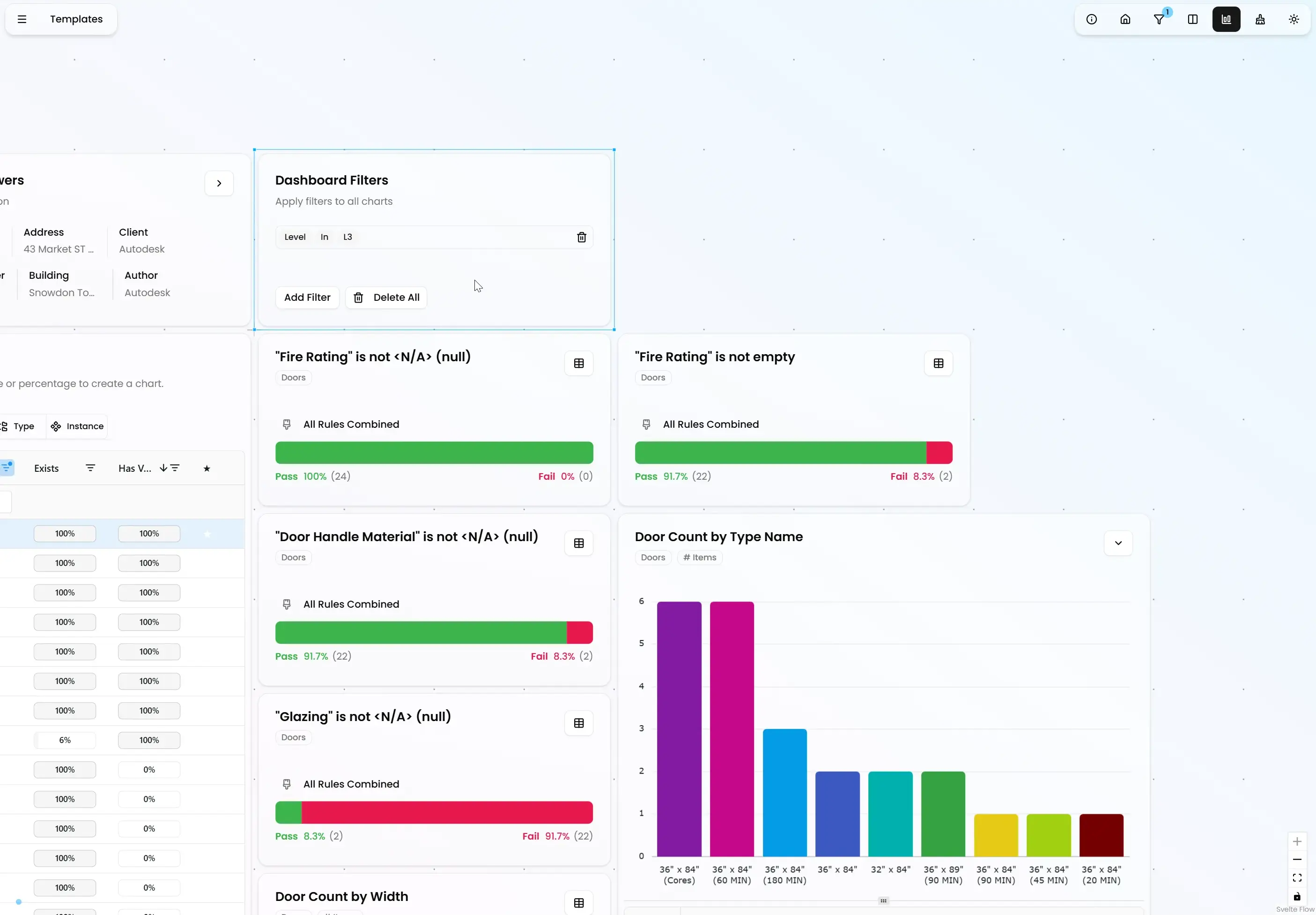Screen dimensions: 1316x915
Task: Click the active charts dashboard icon
Action: pyautogui.click(x=1226, y=19)
